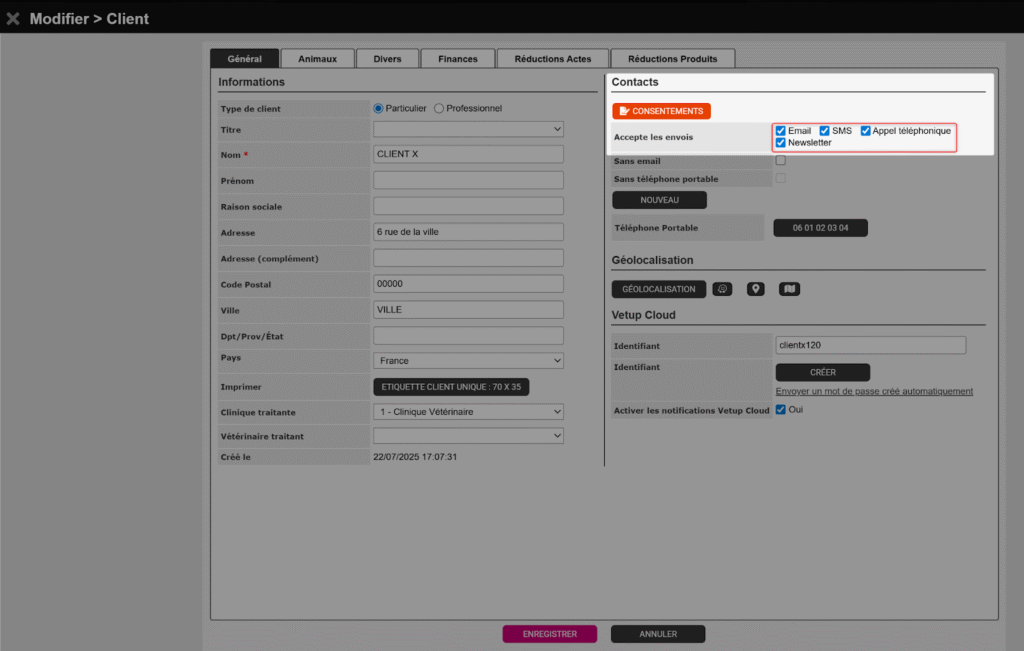Open the folded map icon button
The height and width of the screenshot is (651, 1024).
coord(790,289)
